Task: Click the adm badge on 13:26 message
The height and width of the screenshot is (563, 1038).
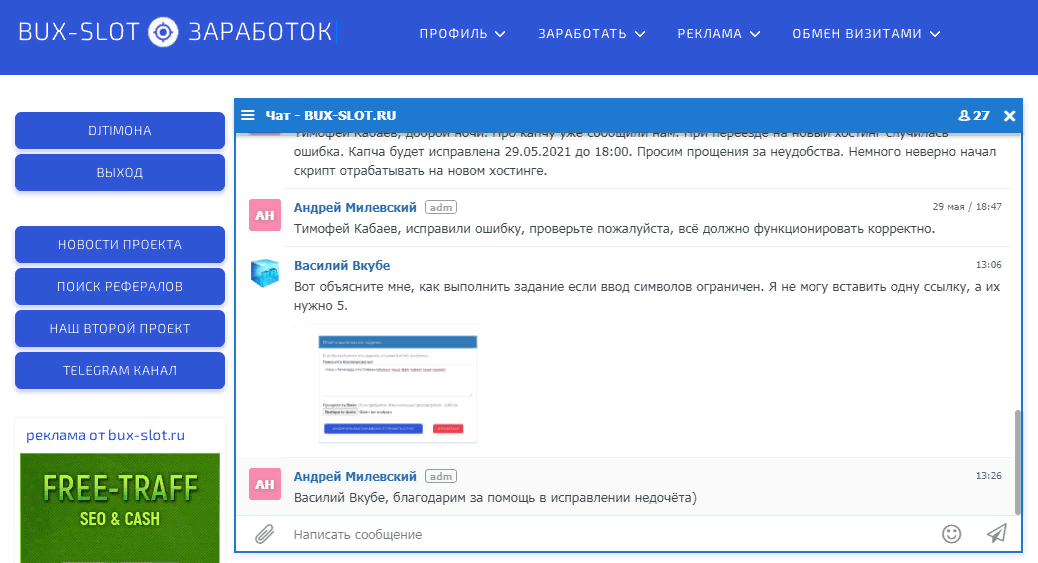Action: click(441, 476)
